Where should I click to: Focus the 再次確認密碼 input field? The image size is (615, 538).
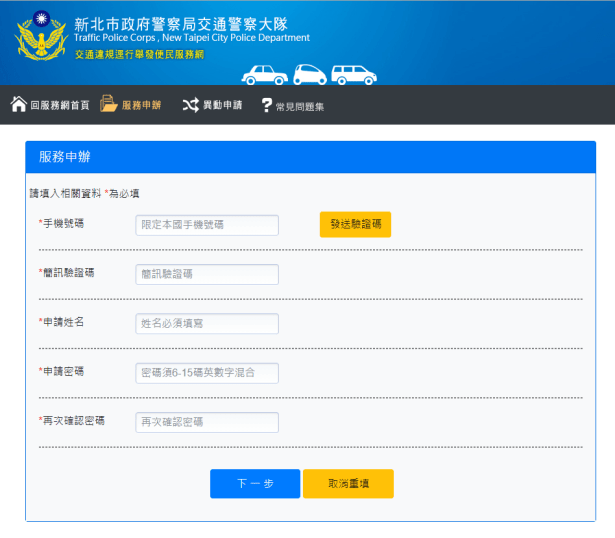(x=207, y=422)
